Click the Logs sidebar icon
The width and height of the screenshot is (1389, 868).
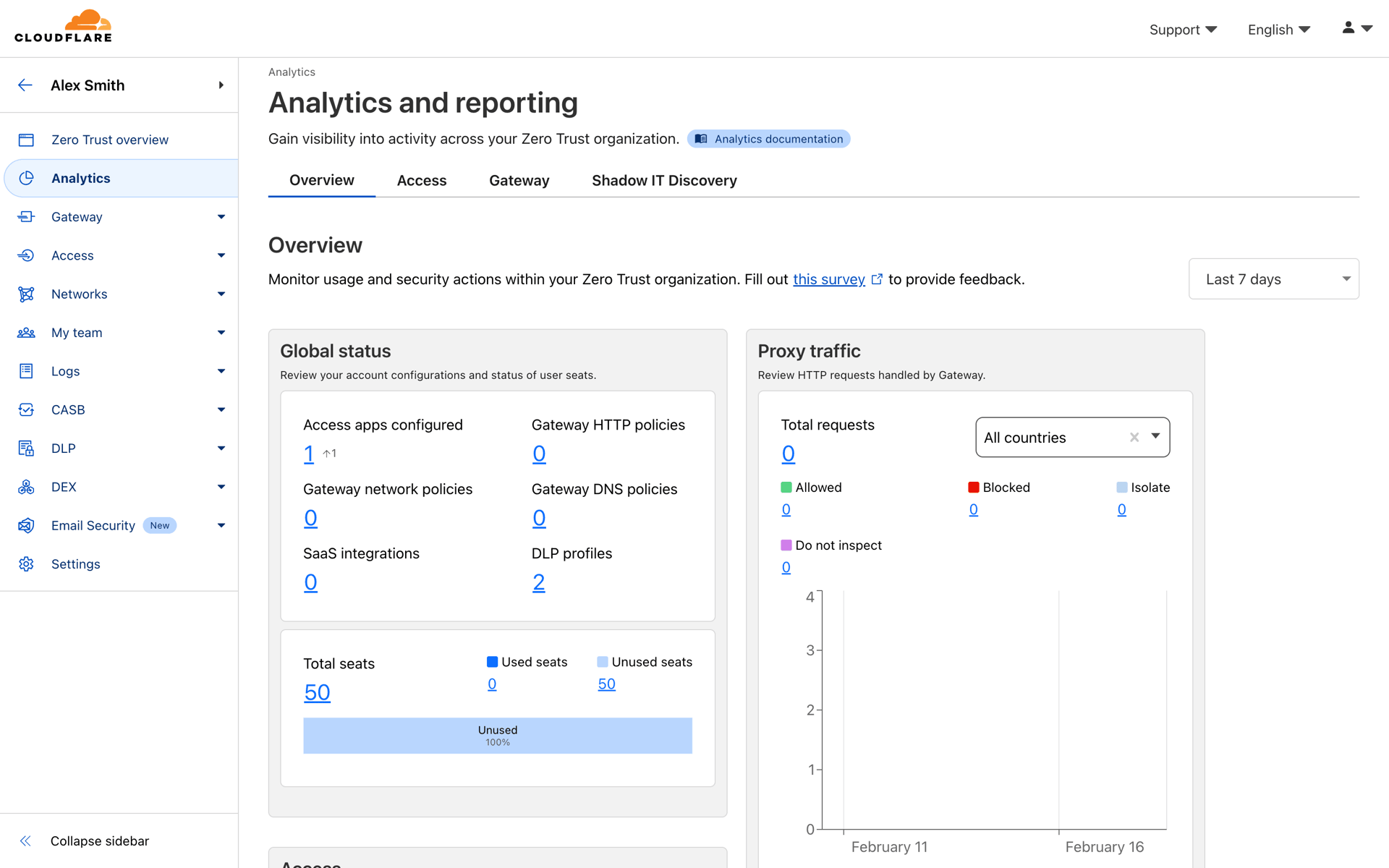26,371
